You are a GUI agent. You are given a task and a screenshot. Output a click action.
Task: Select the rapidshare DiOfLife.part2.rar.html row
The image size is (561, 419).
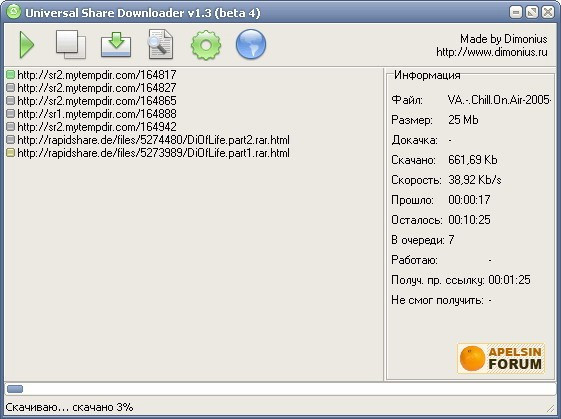153,140
